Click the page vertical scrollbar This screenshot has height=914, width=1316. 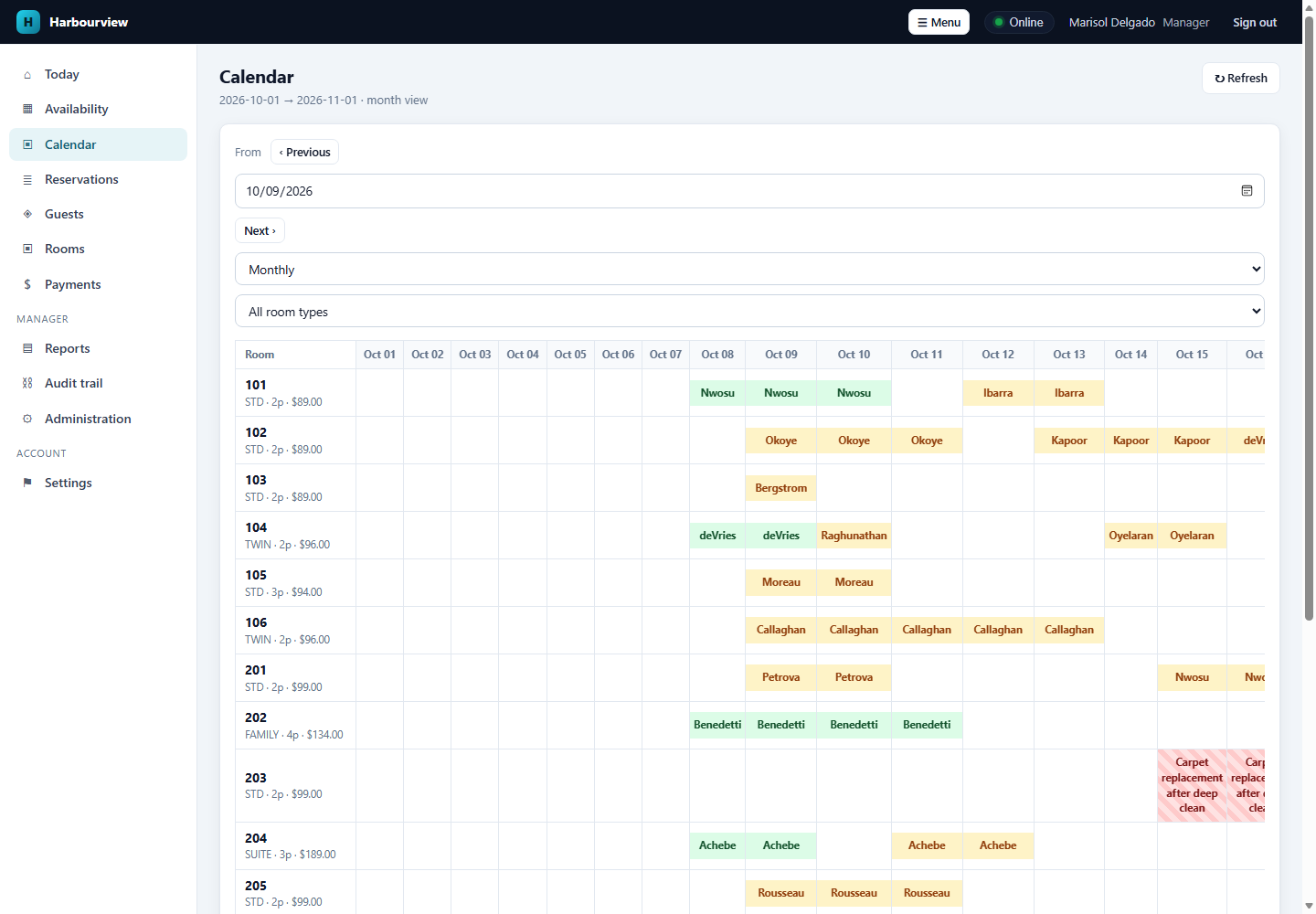pos(1309,320)
